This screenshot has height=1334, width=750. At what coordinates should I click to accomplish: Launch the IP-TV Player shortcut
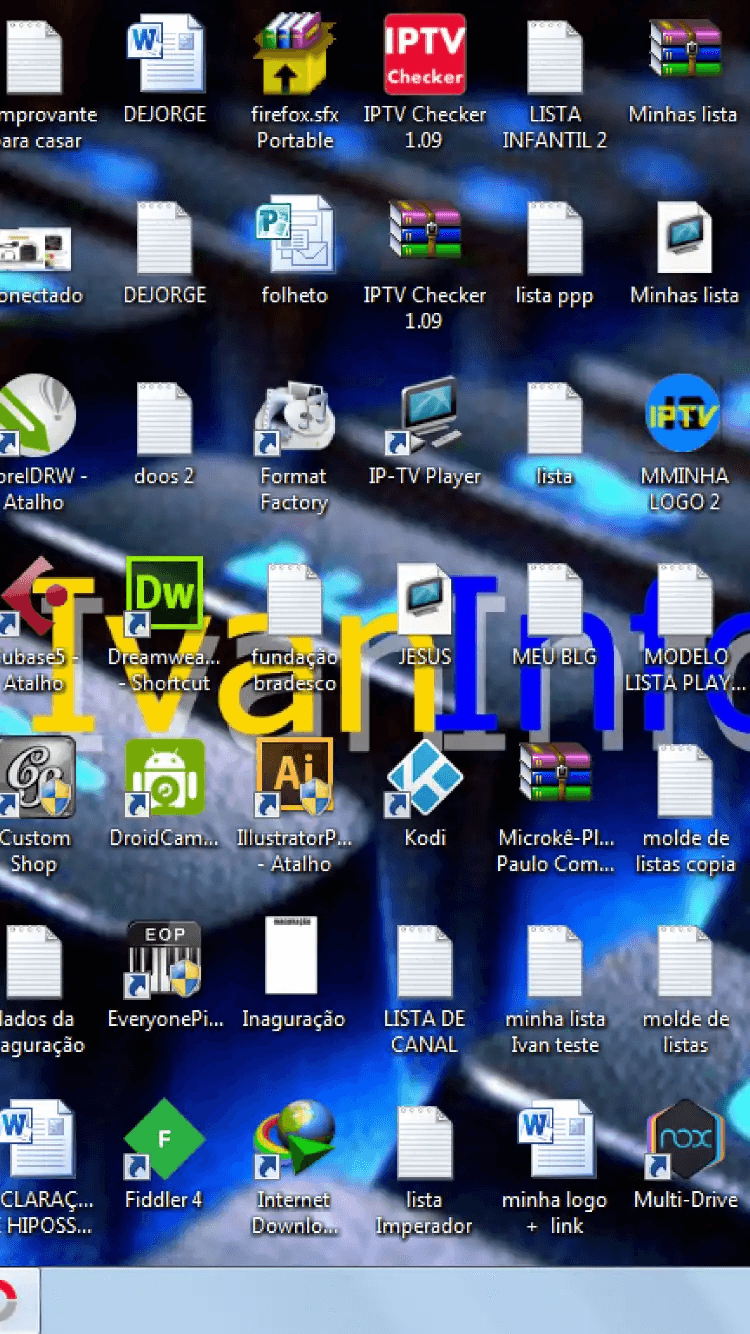tap(425, 417)
